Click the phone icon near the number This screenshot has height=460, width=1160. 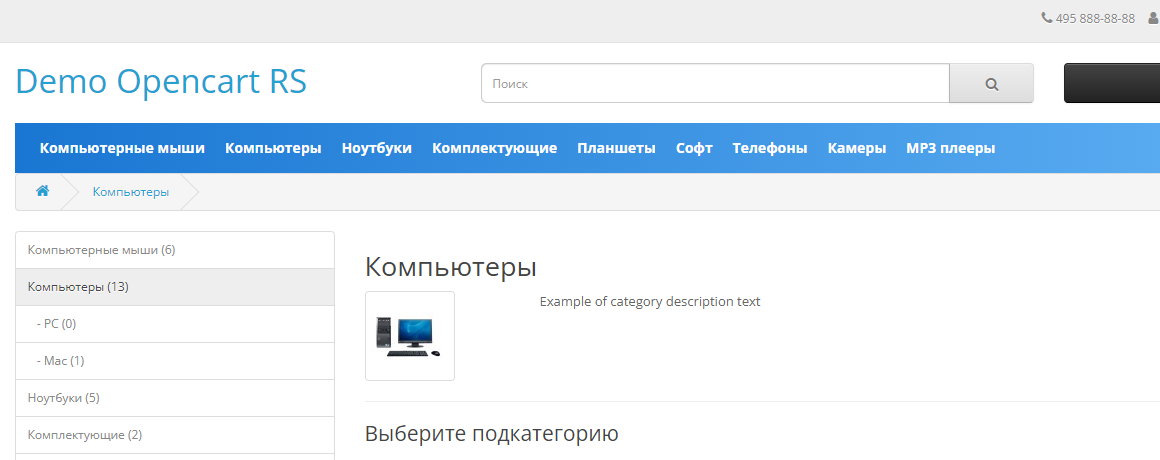point(1046,18)
